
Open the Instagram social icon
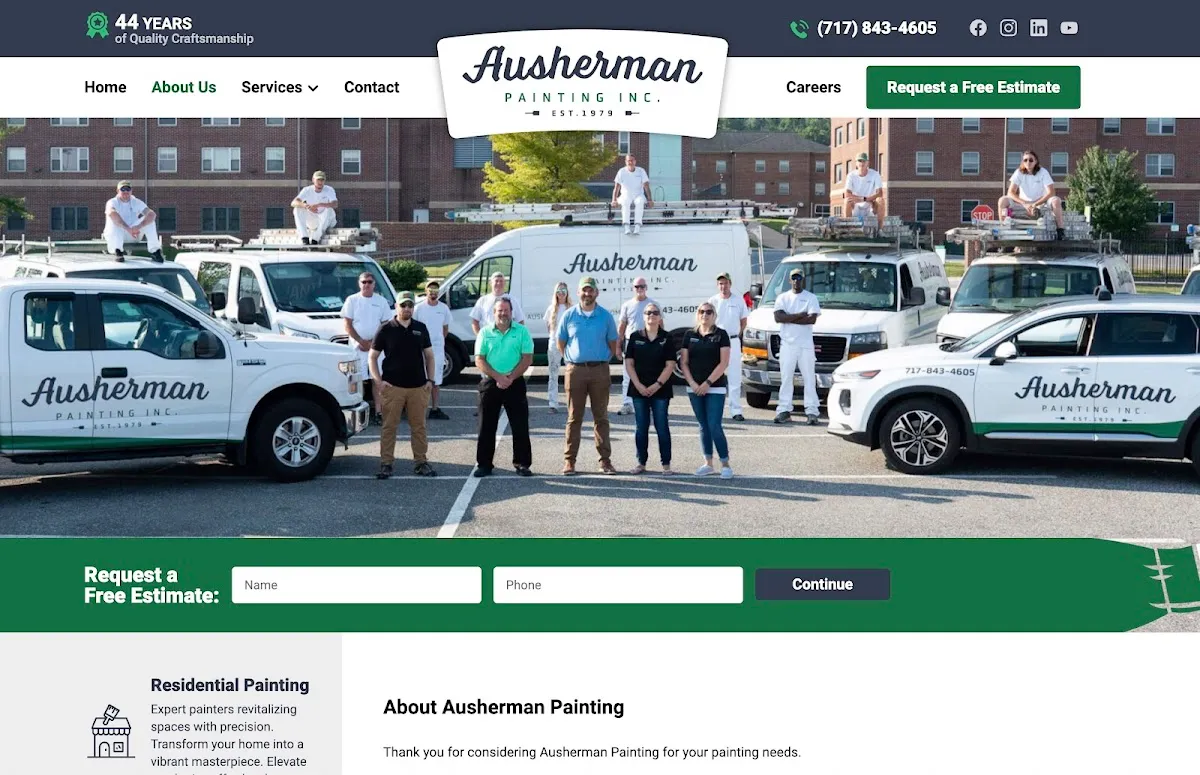pyautogui.click(x=1008, y=28)
